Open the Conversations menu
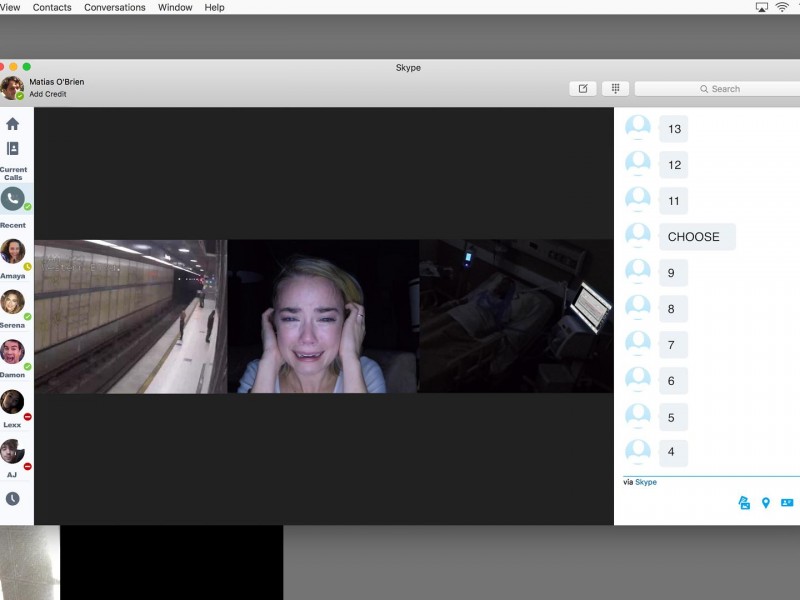 [x=114, y=8]
